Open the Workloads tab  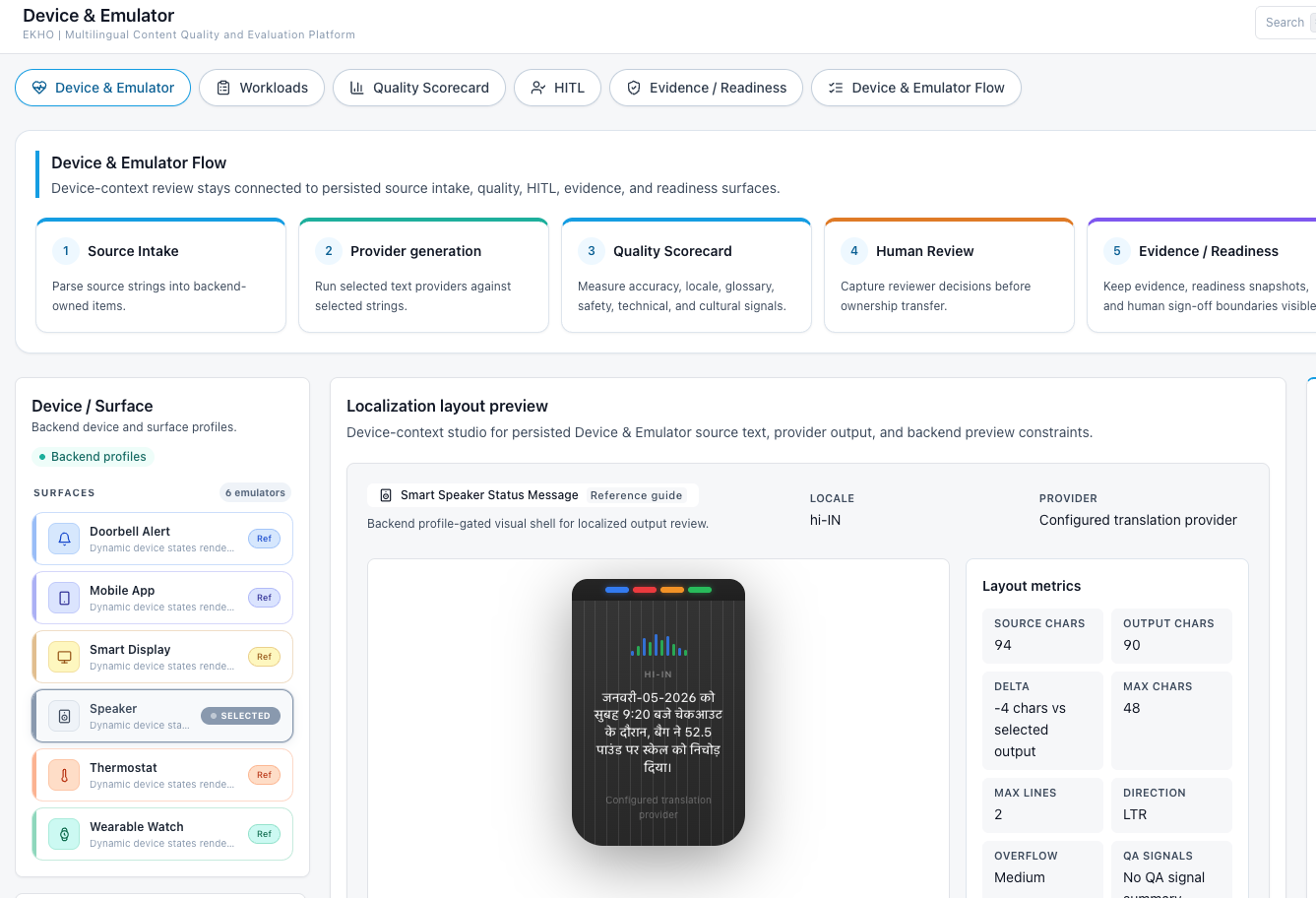[x=262, y=88]
